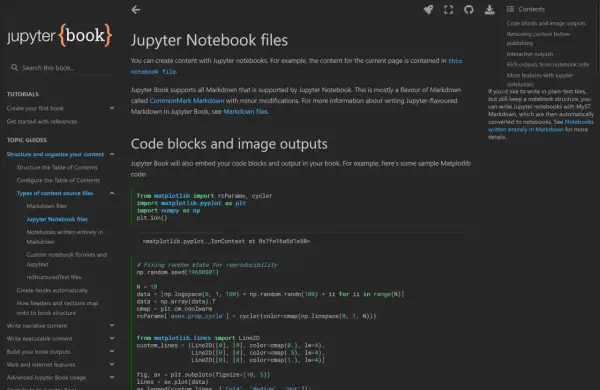600x390 pixels.
Task: Click the Jupyter Book logo
Action: click(x=59, y=35)
